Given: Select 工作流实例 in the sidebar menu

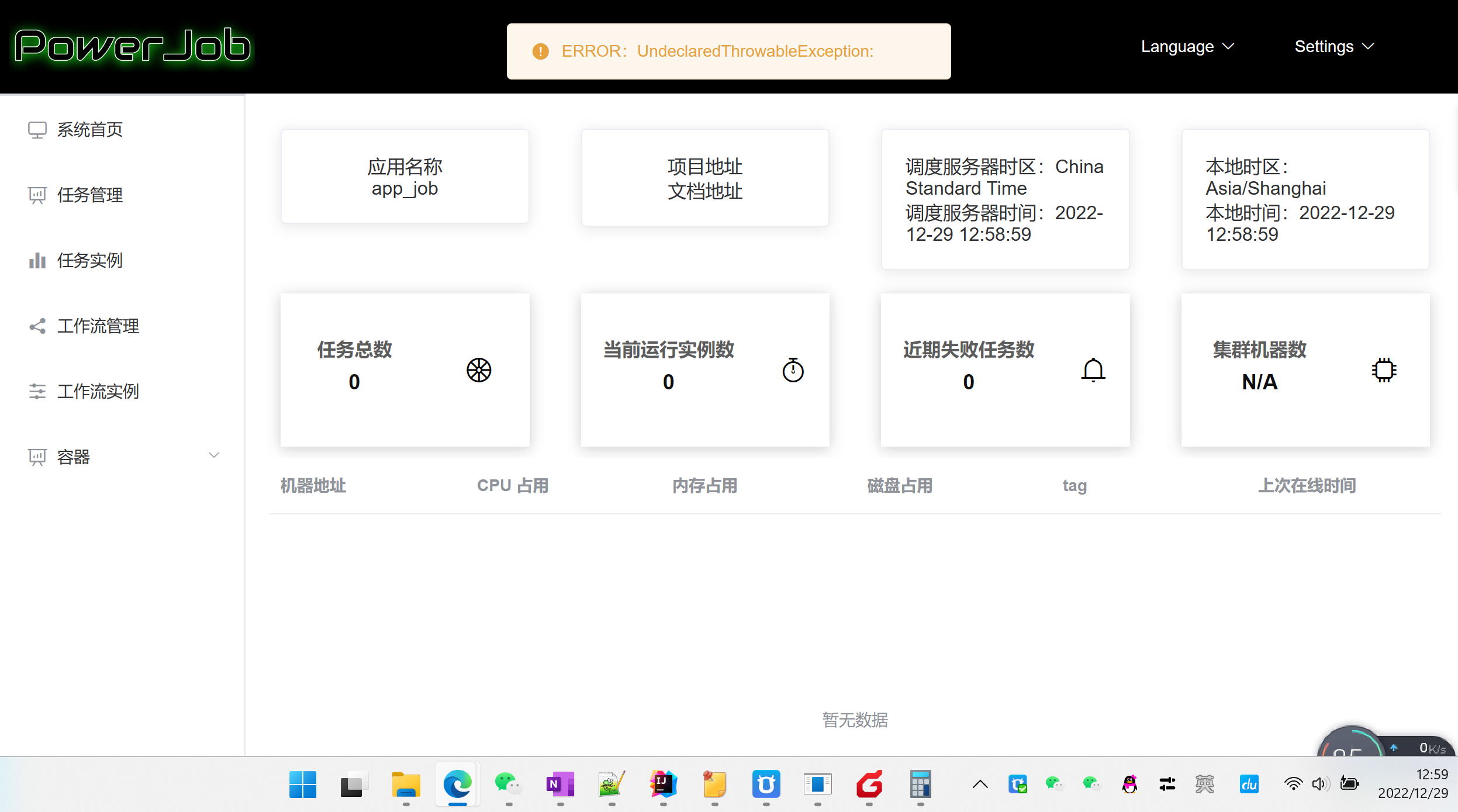Looking at the screenshot, I should tap(97, 392).
